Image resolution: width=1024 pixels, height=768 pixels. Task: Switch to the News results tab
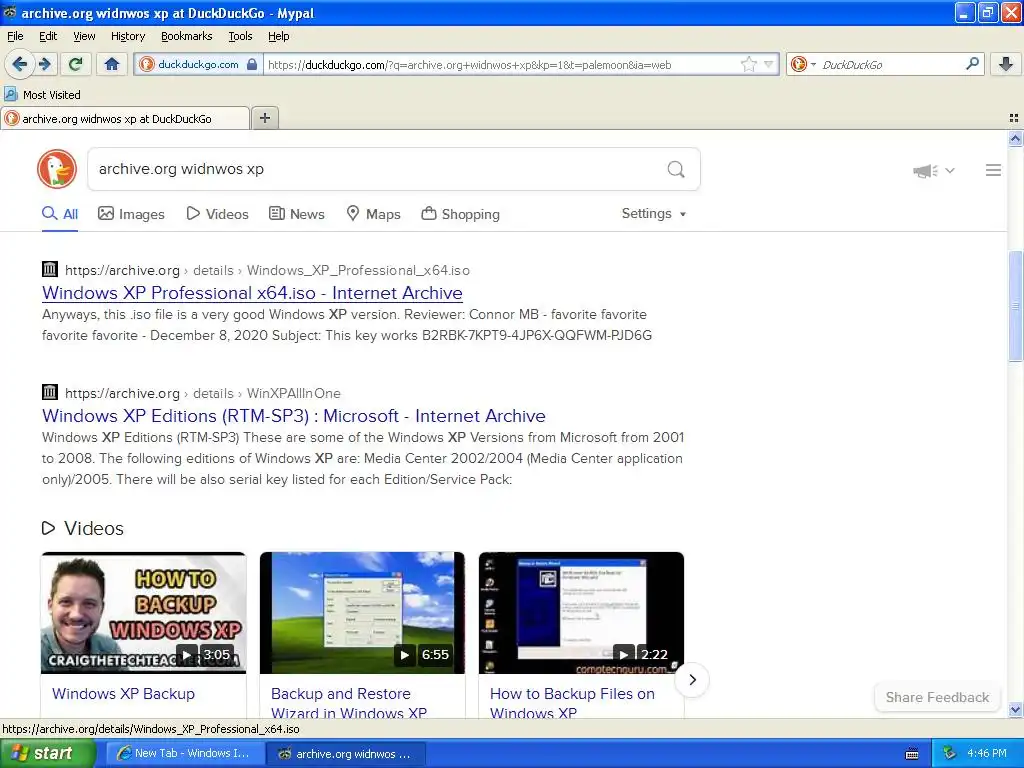(296, 214)
